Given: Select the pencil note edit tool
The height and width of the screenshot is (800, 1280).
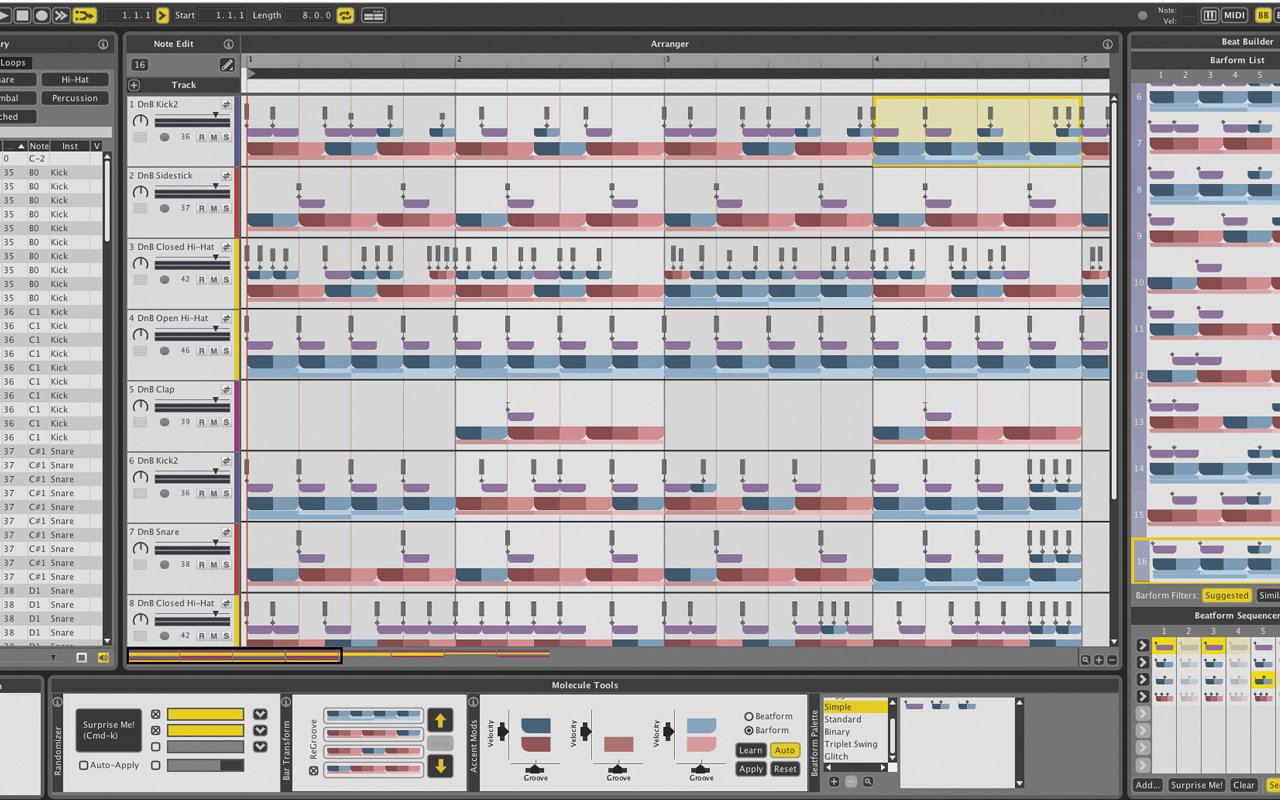Looking at the screenshot, I should pyautogui.click(x=227, y=65).
